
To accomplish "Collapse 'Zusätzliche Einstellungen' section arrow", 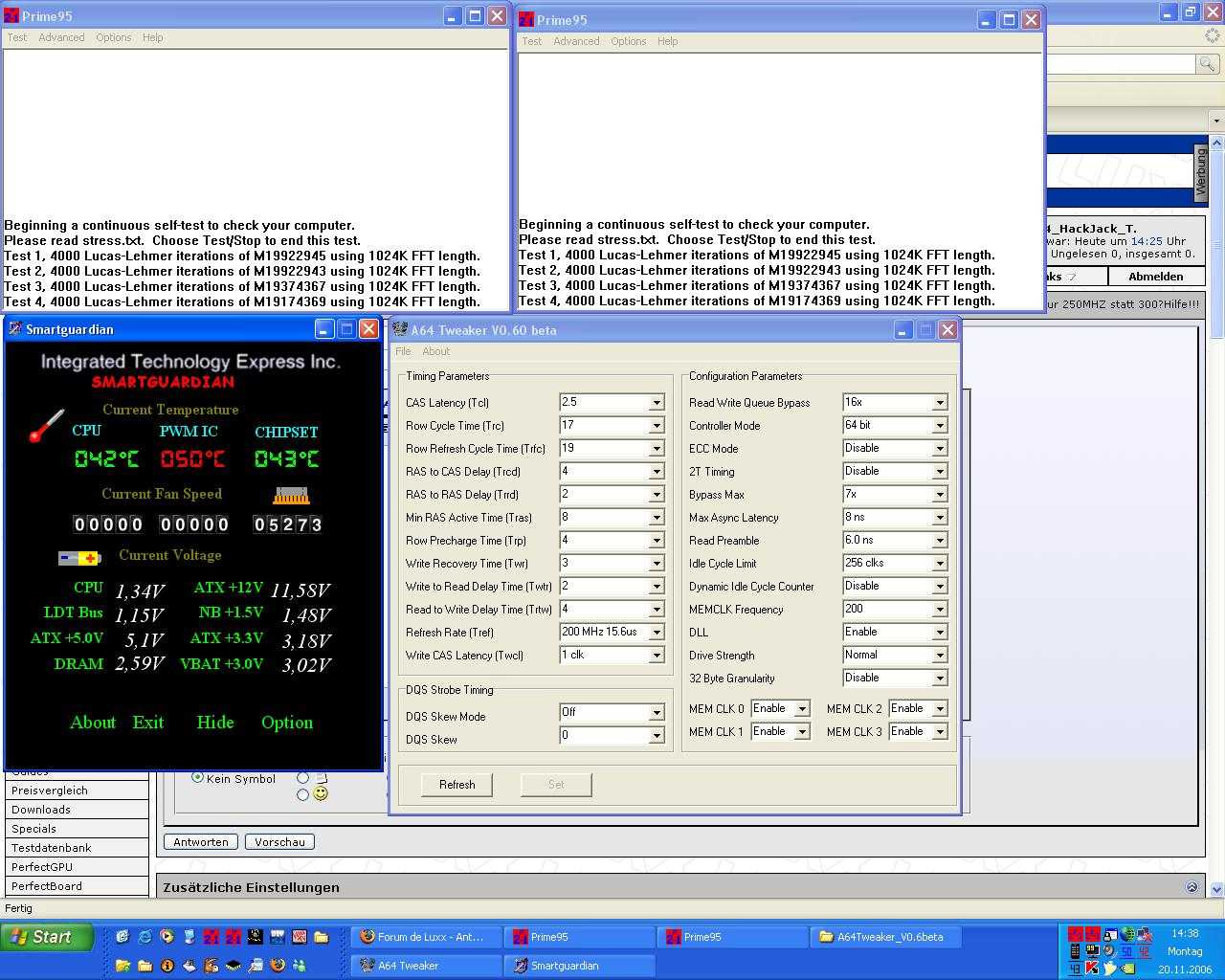I will pyautogui.click(x=1192, y=887).
